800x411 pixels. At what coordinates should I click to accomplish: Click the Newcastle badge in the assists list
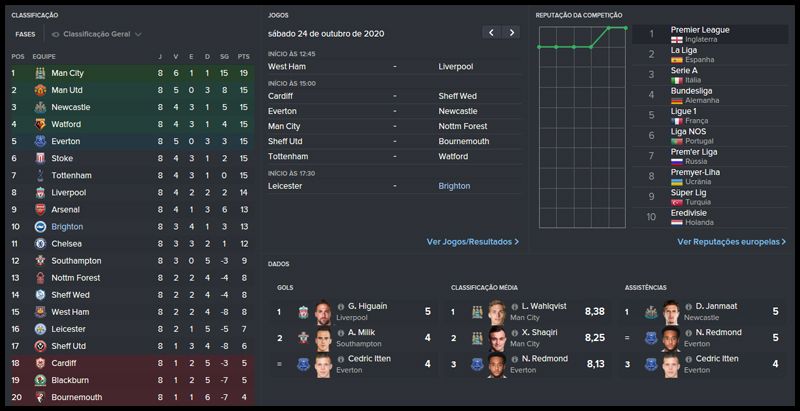650,312
